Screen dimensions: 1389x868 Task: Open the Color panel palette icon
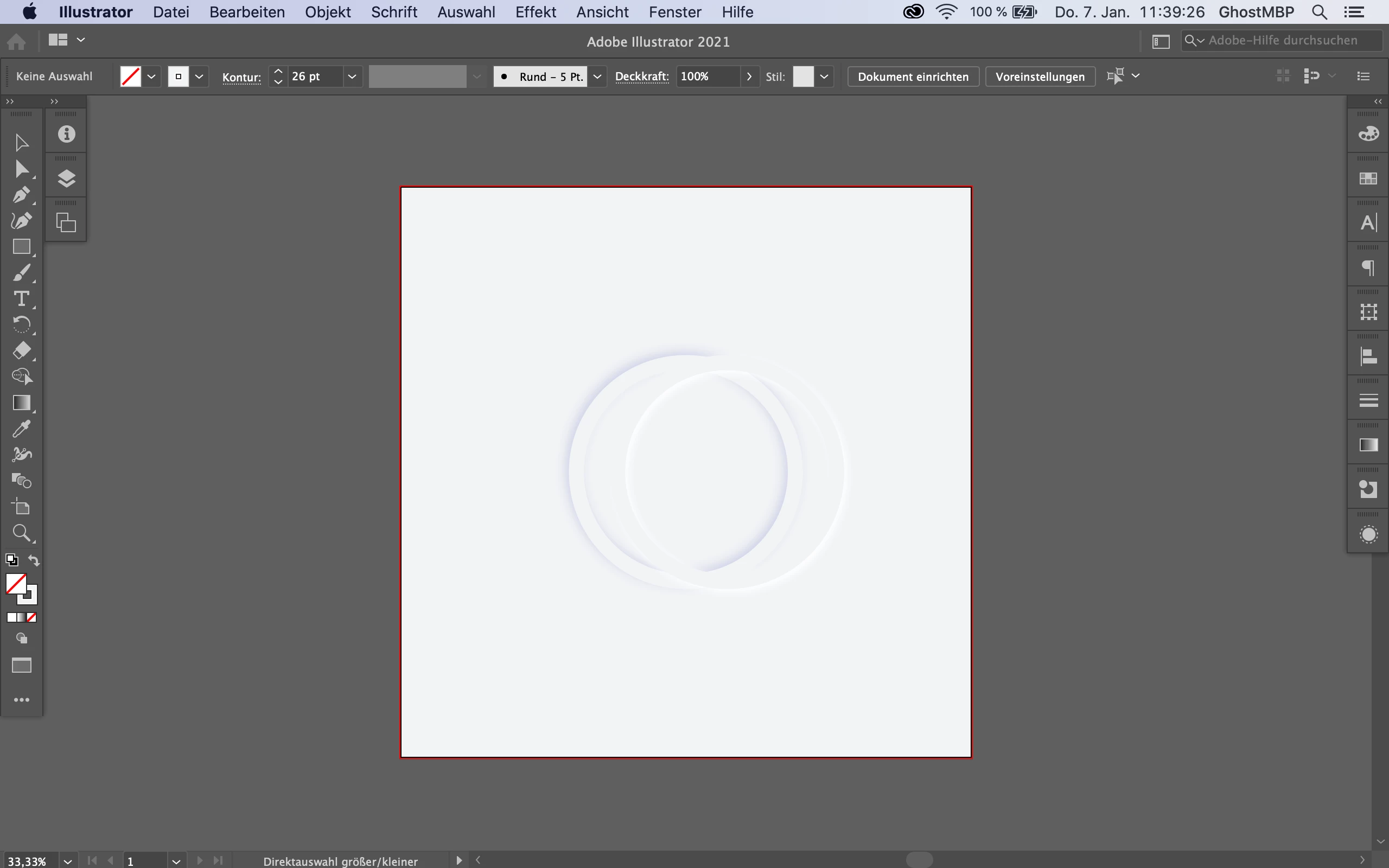1368,135
